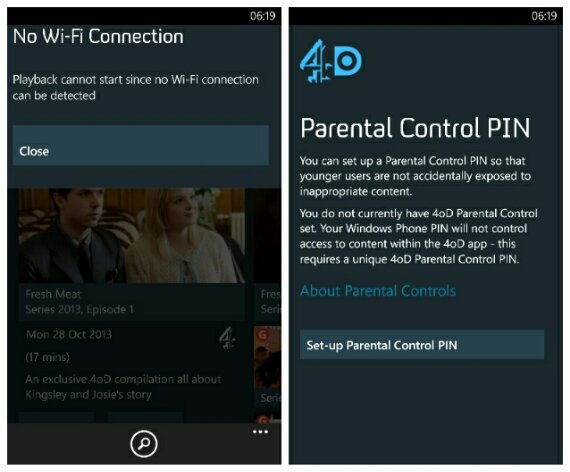Select the Fresh Meat episode thumbnail
This screenshot has width=570, height=472.
click(x=132, y=235)
